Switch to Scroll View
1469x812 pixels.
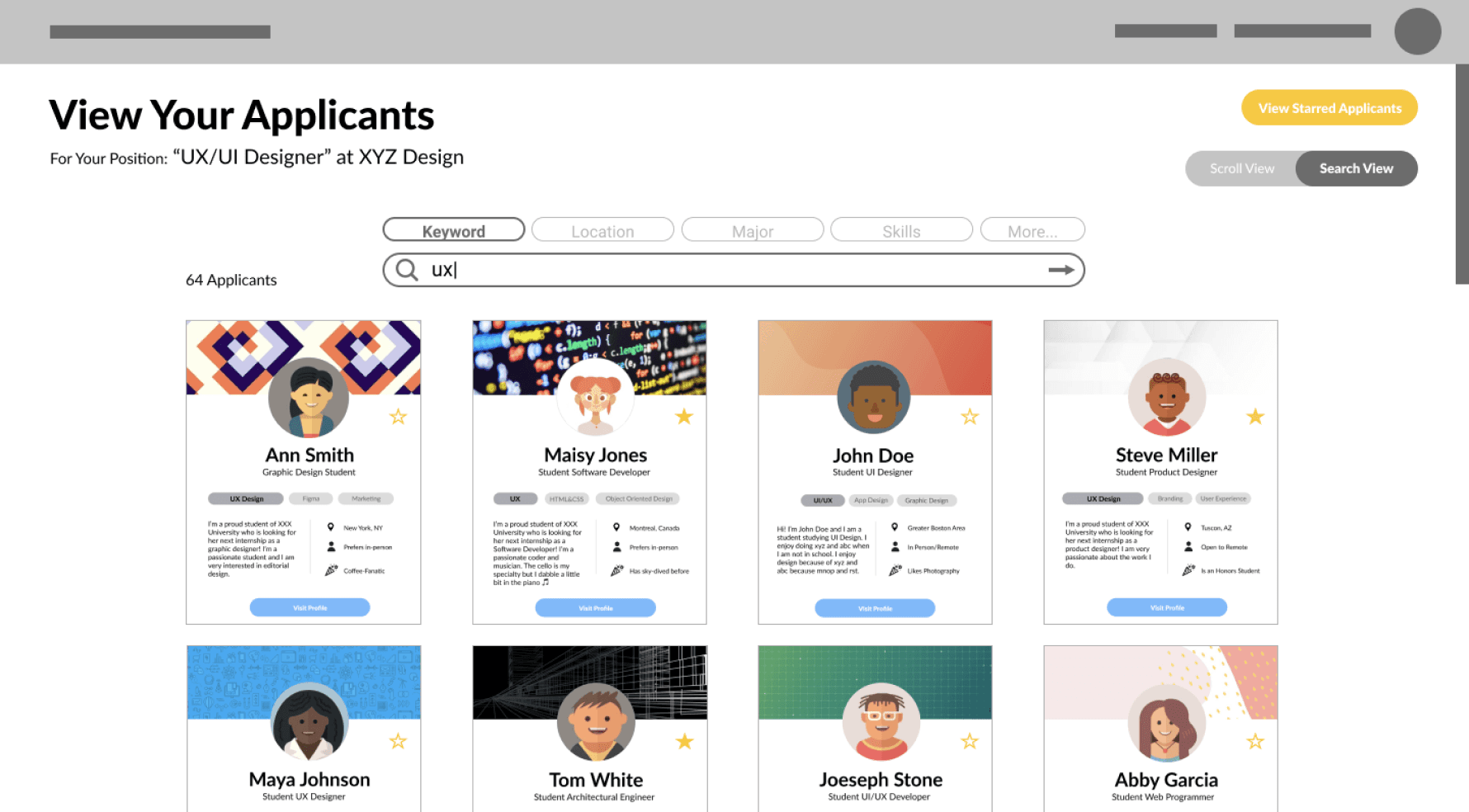click(x=1241, y=168)
